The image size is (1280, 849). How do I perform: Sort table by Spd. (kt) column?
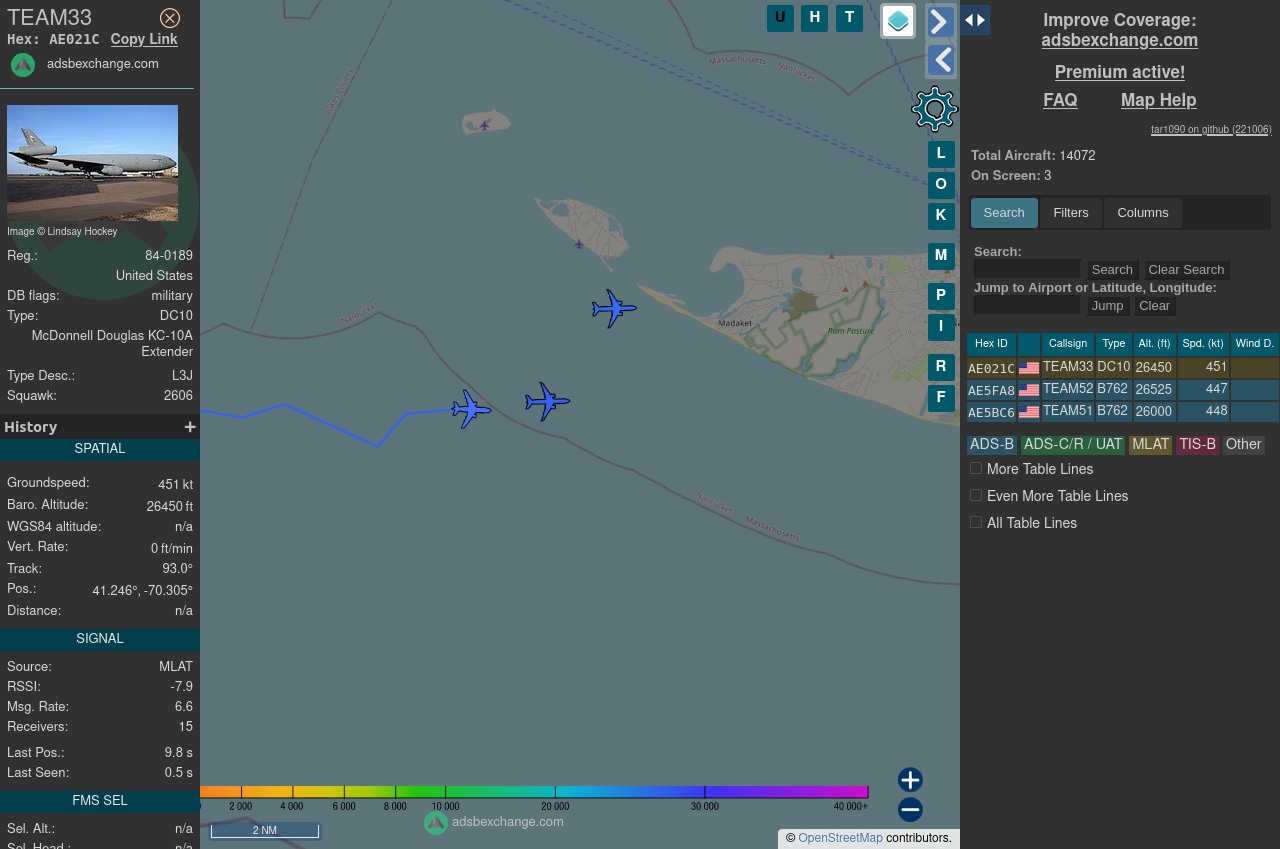[x=1203, y=344]
